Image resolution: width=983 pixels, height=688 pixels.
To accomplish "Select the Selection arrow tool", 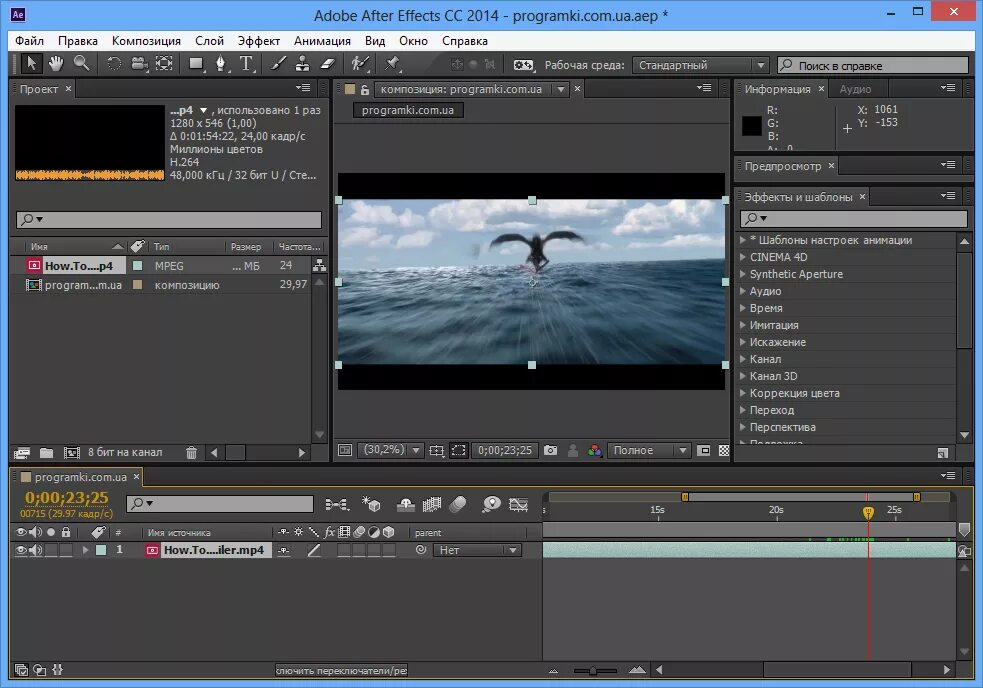I will 31,63.
